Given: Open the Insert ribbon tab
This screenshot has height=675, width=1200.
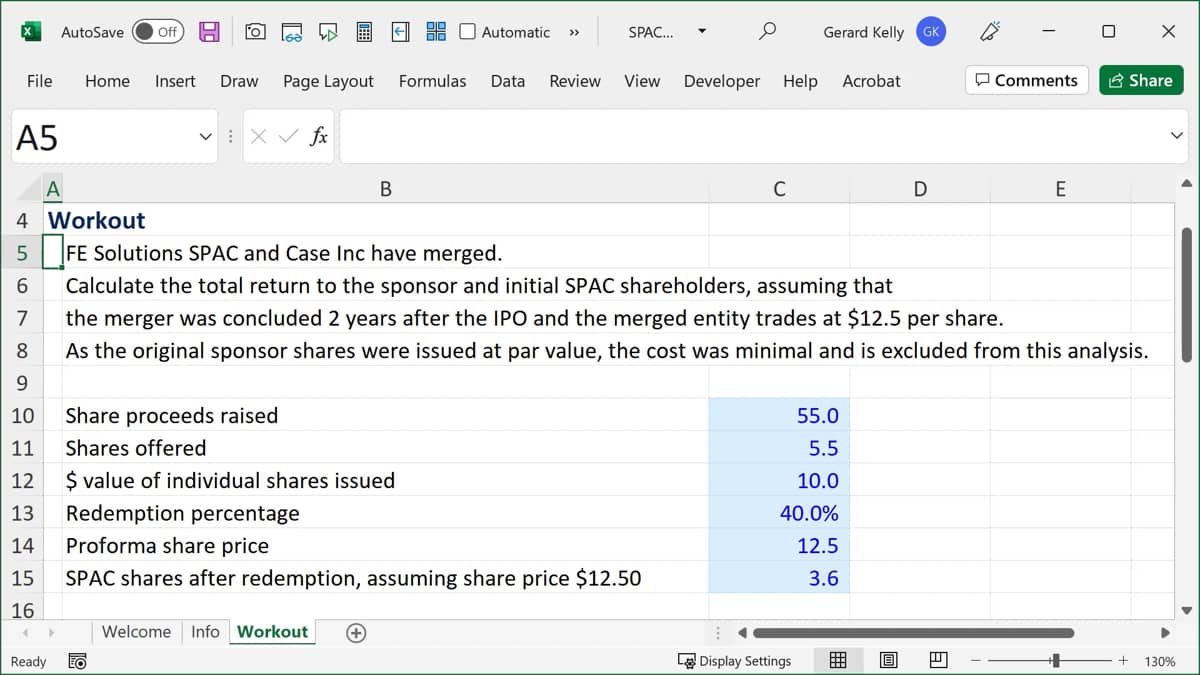Looking at the screenshot, I should click(x=175, y=81).
